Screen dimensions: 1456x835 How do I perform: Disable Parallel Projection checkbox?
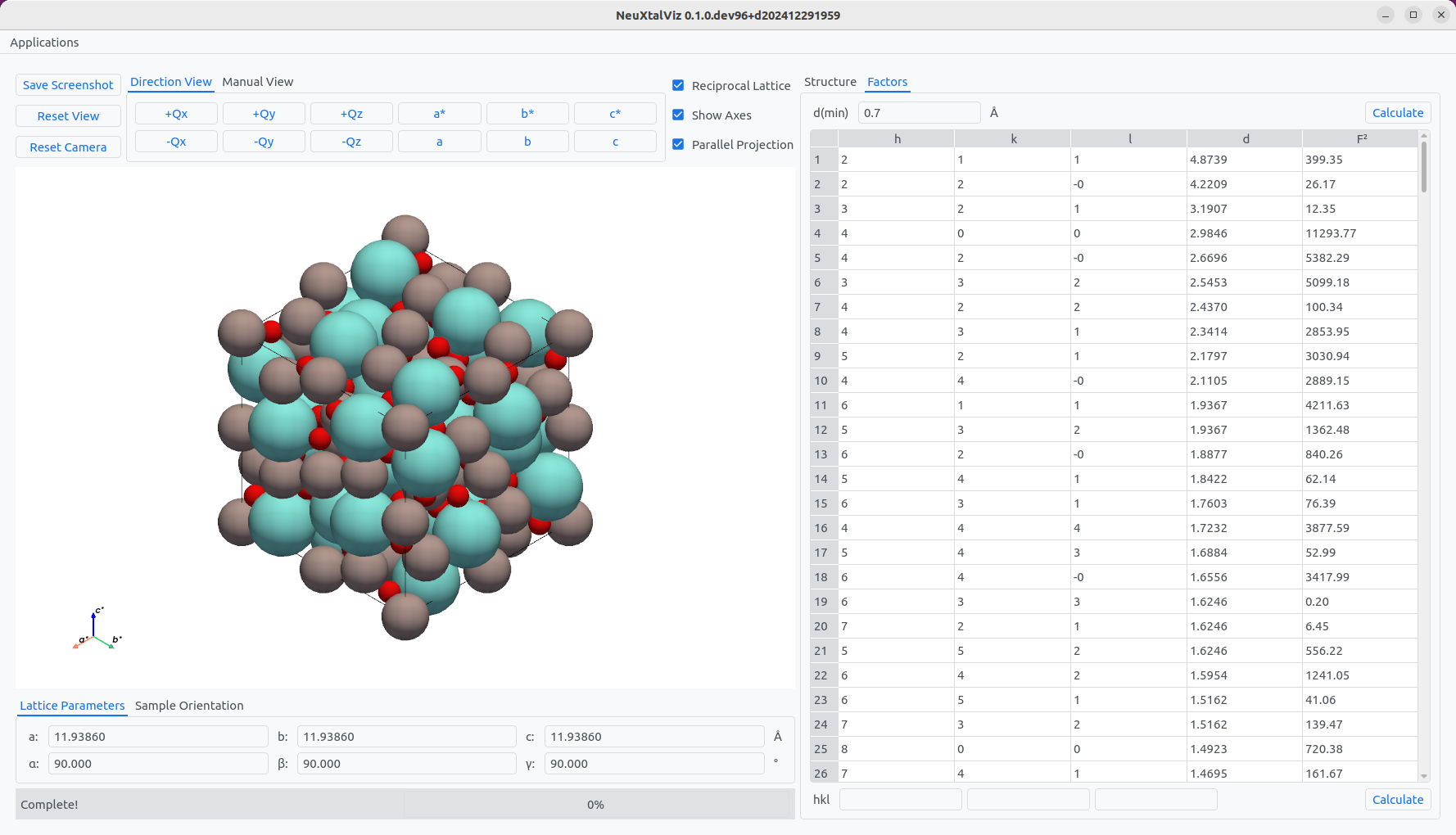[x=678, y=145]
